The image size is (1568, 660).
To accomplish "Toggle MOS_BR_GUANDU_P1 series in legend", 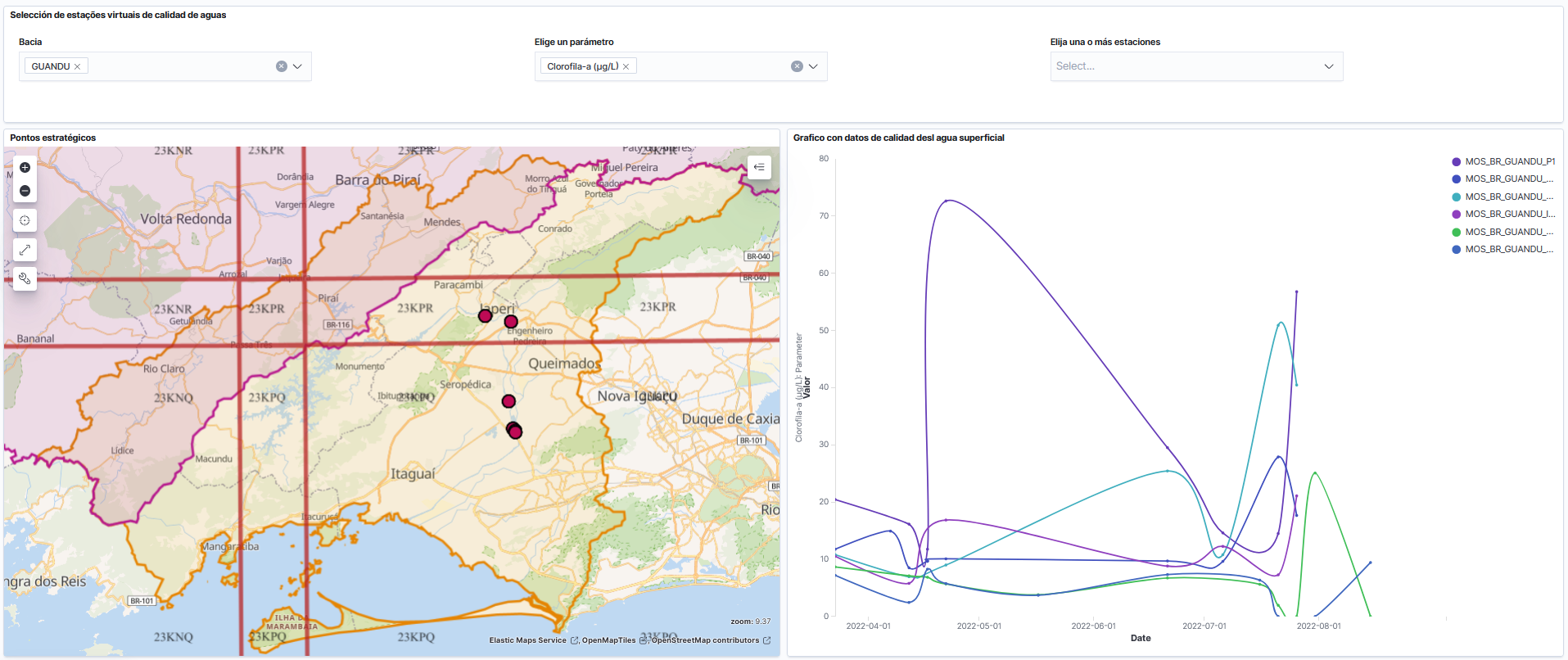I will coord(1509,162).
